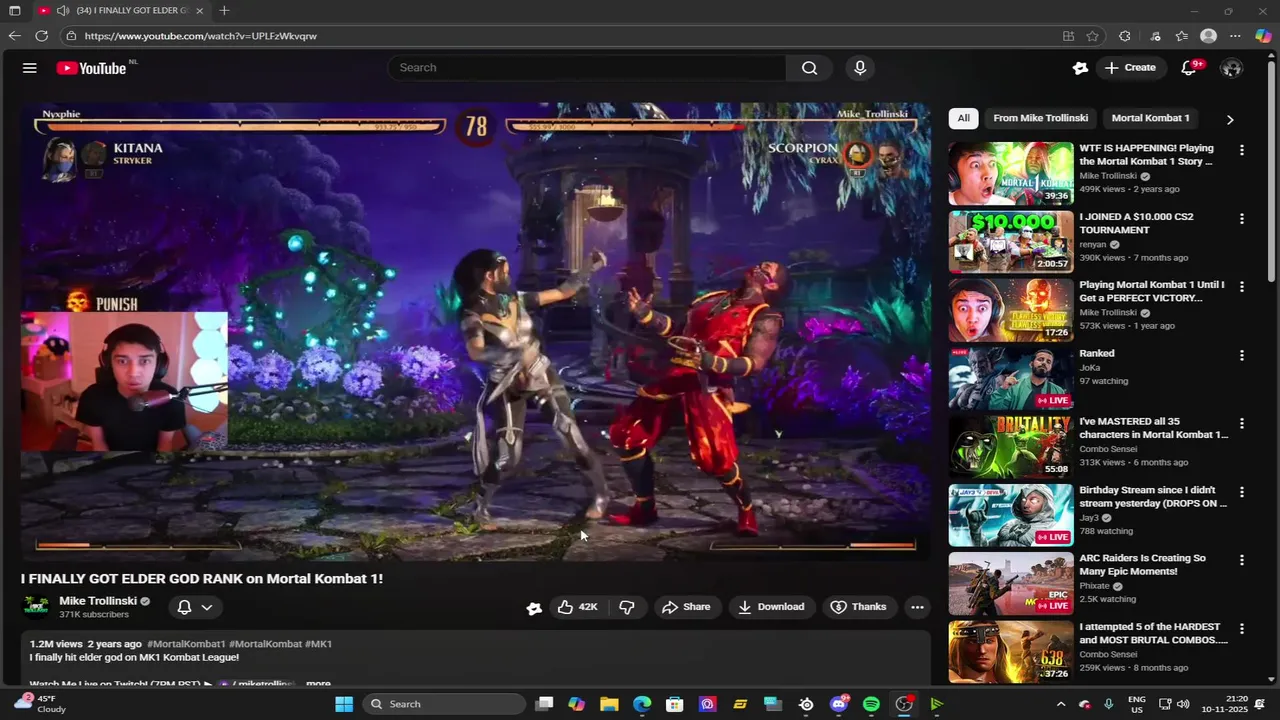
Task: Send a Thanks to the creator
Action: pyautogui.click(x=858, y=607)
